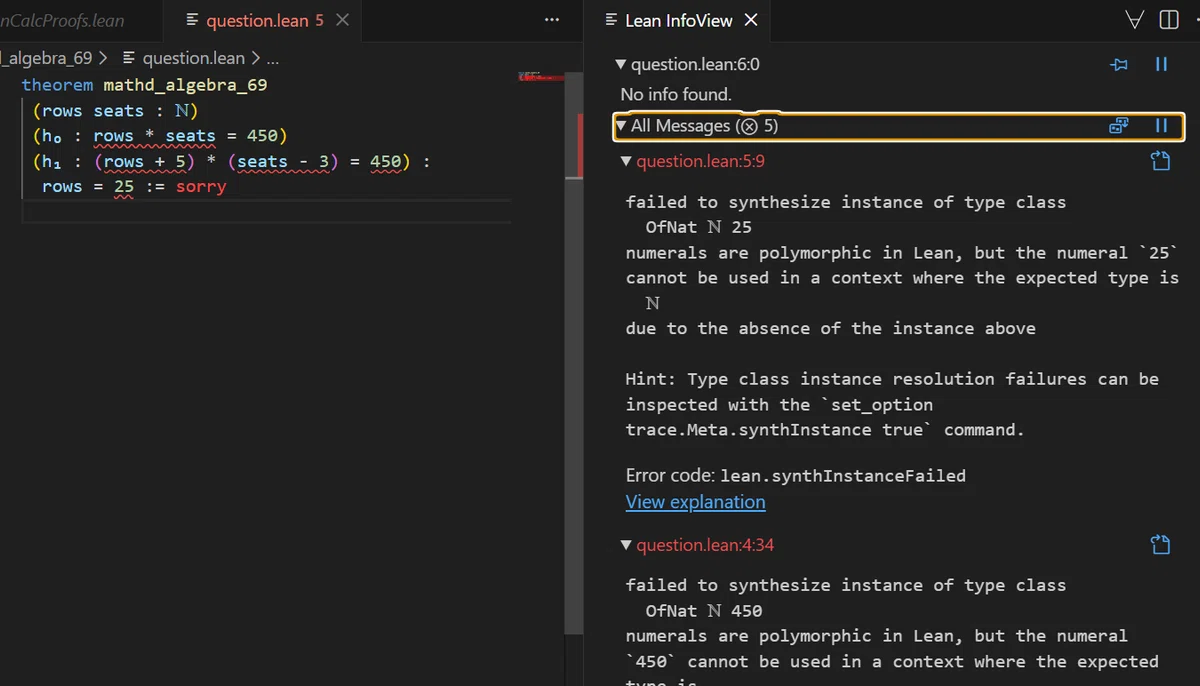Viewport: 1200px width, 686px height.
Task: Go to location question.lean:4:34
Action: point(705,545)
